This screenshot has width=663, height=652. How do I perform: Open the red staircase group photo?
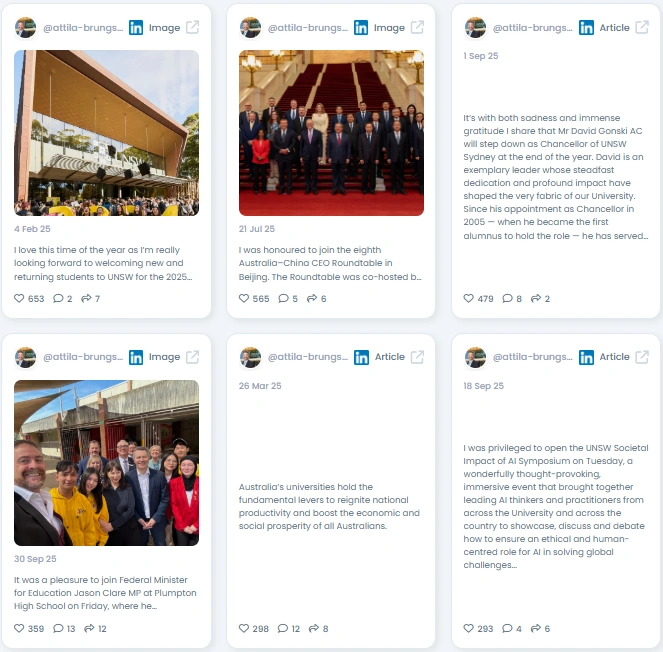click(x=331, y=133)
